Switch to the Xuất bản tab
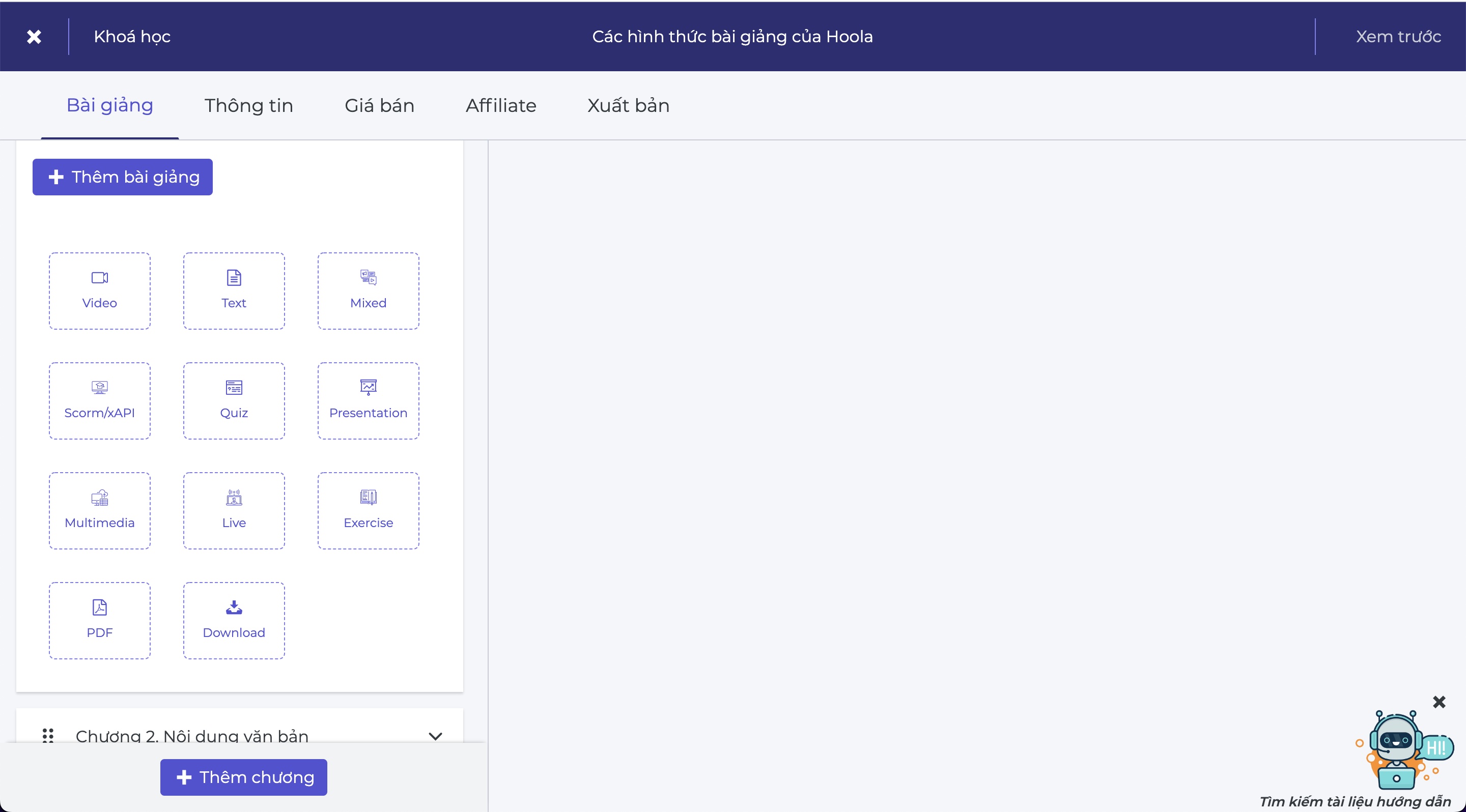 point(628,105)
